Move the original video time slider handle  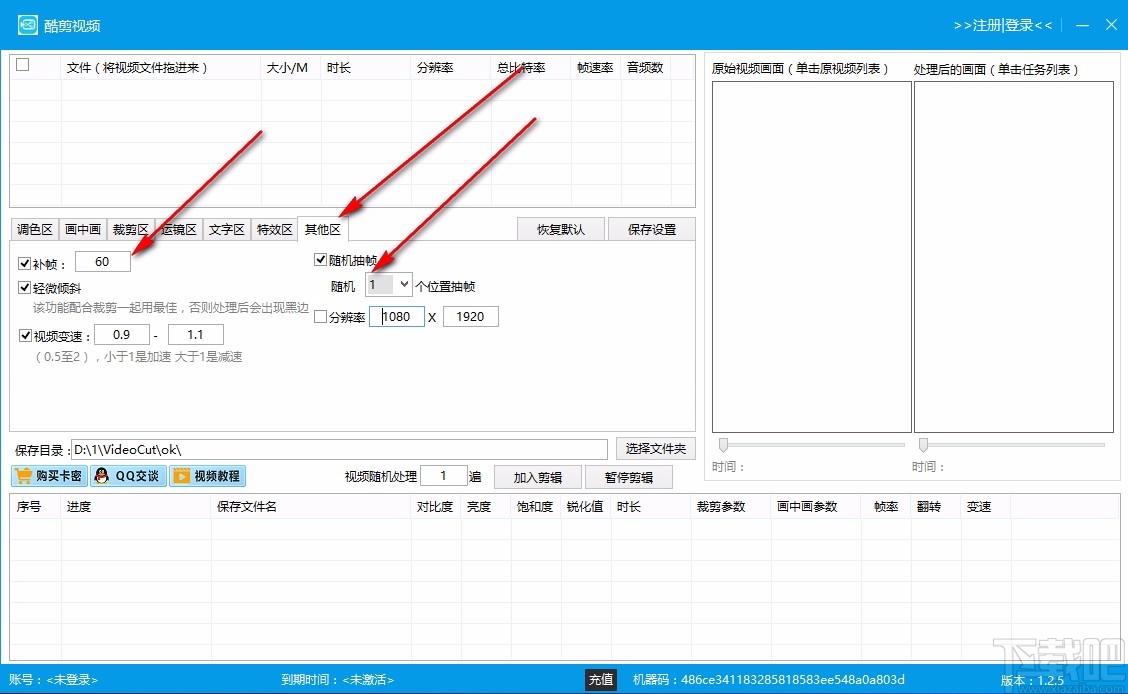(x=724, y=445)
